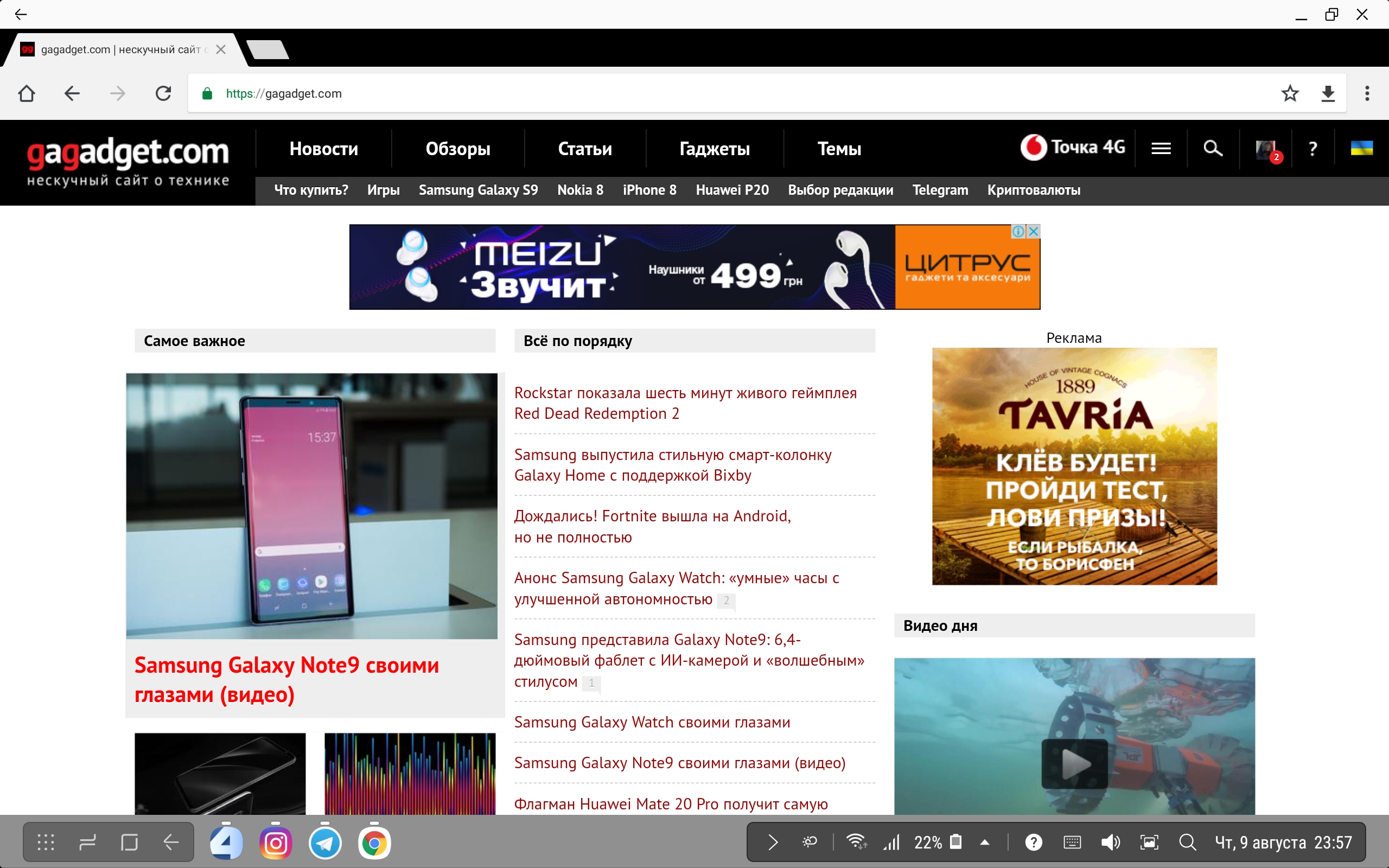Open browser downloads icon
Viewport: 1389px width, 868px height.
tap(1328, 93)
